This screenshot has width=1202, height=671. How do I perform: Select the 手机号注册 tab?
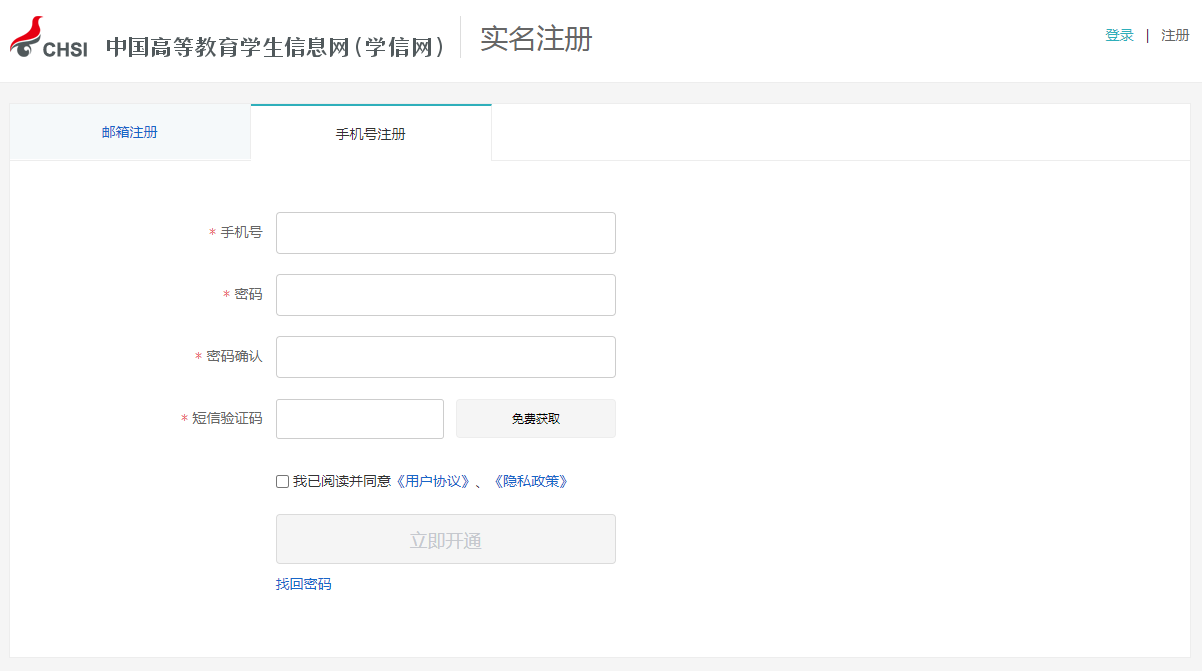pyautogui.click(x=371, y=133)
